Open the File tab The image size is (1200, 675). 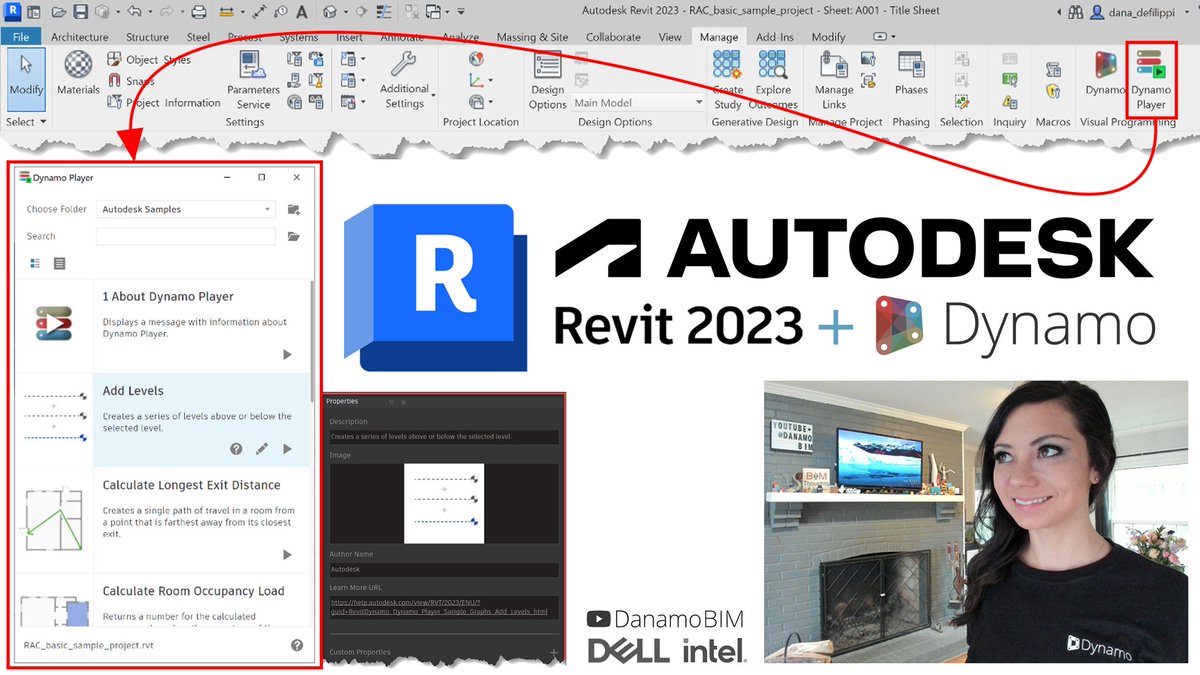tap(20, 37)
